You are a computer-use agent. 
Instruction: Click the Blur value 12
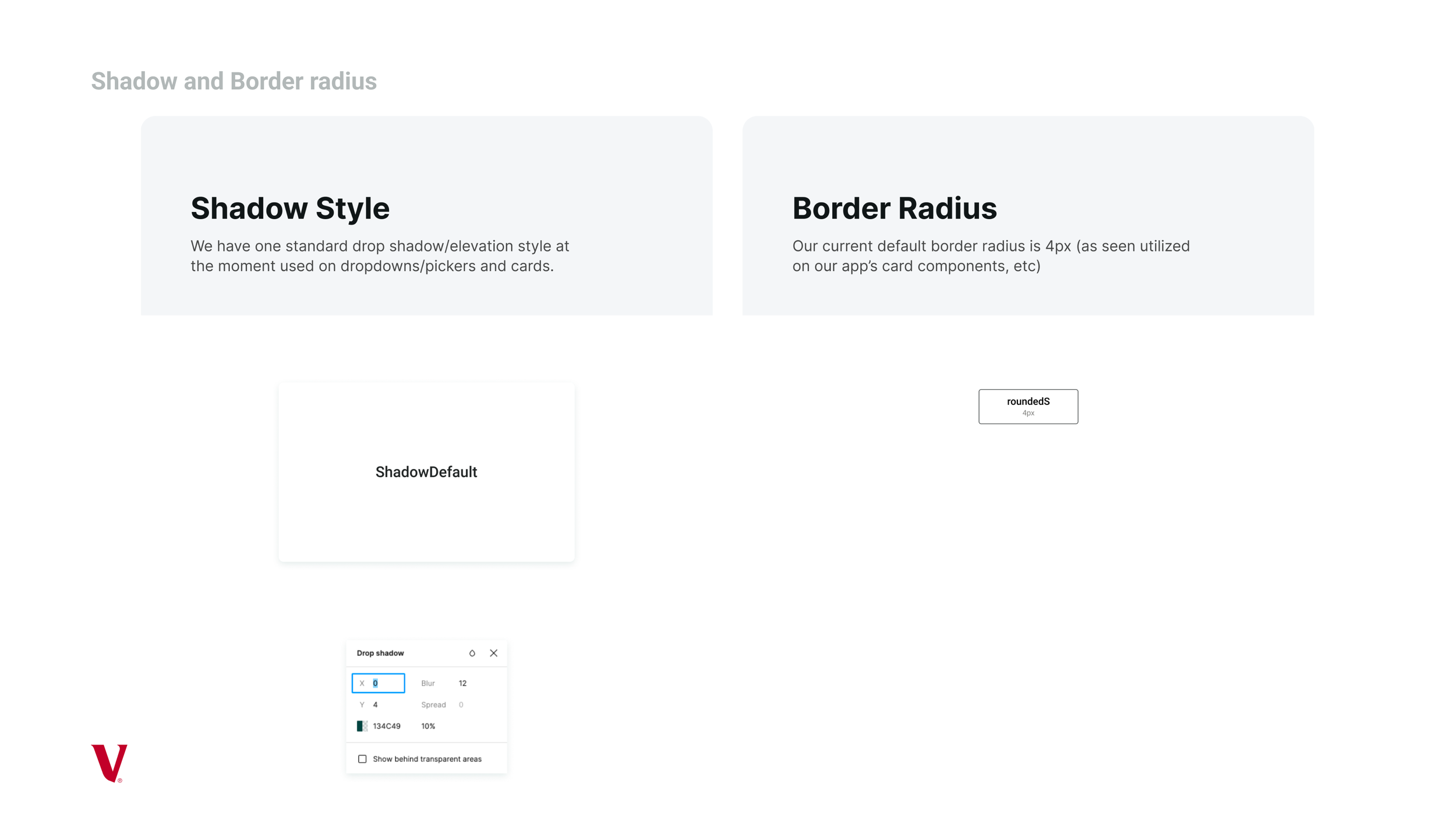click(462, 683)
